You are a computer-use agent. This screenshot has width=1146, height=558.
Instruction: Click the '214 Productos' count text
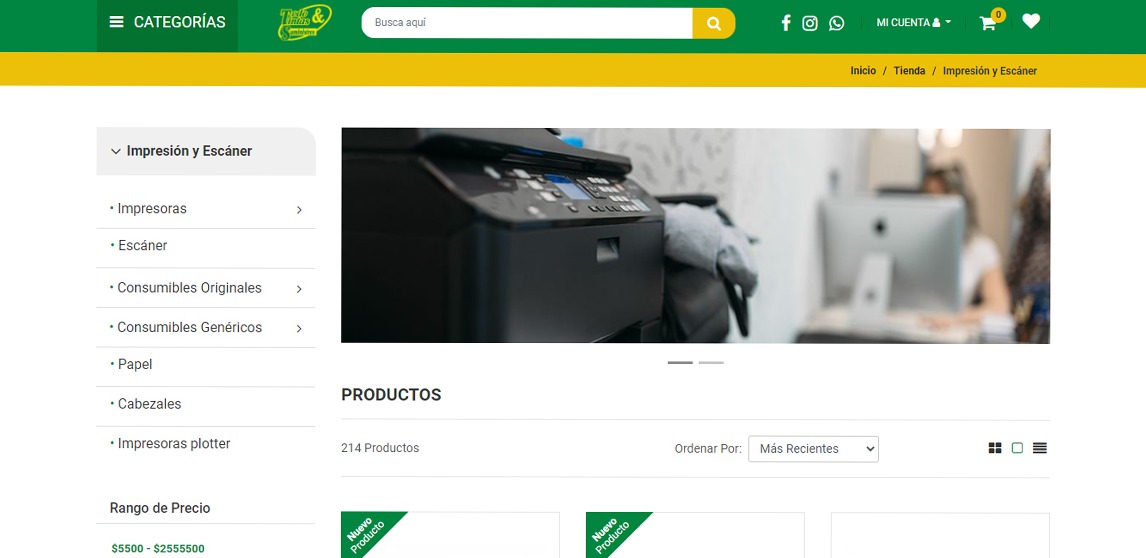click(380, 448)
